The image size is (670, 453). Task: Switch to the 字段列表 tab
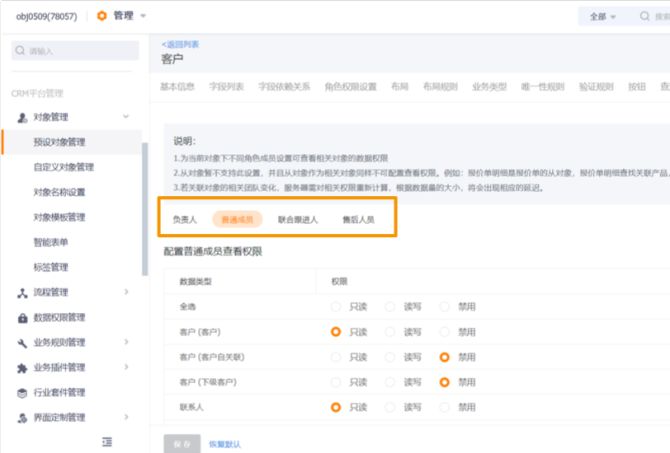pyautogui.click(x=225, y=87)
